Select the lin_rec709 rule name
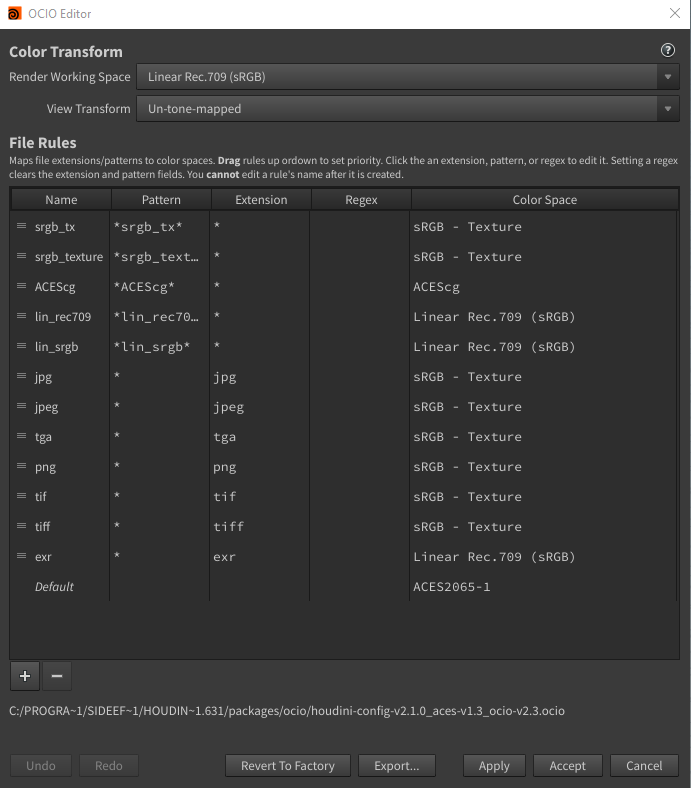Image resolution: width=691 pixels, height=788 pixels. [63, 317]
